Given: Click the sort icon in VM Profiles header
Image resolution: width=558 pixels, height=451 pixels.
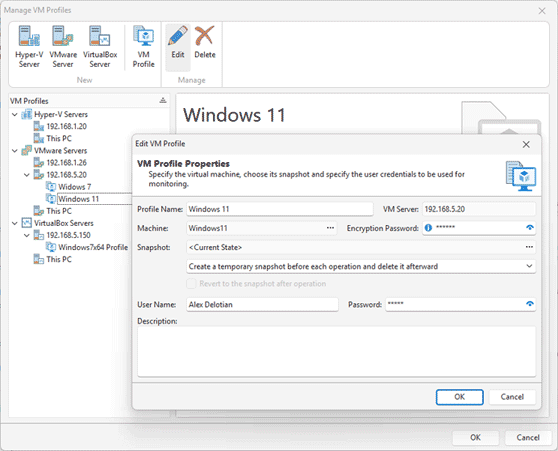Looking at the screenshot, I should [163, 100].
